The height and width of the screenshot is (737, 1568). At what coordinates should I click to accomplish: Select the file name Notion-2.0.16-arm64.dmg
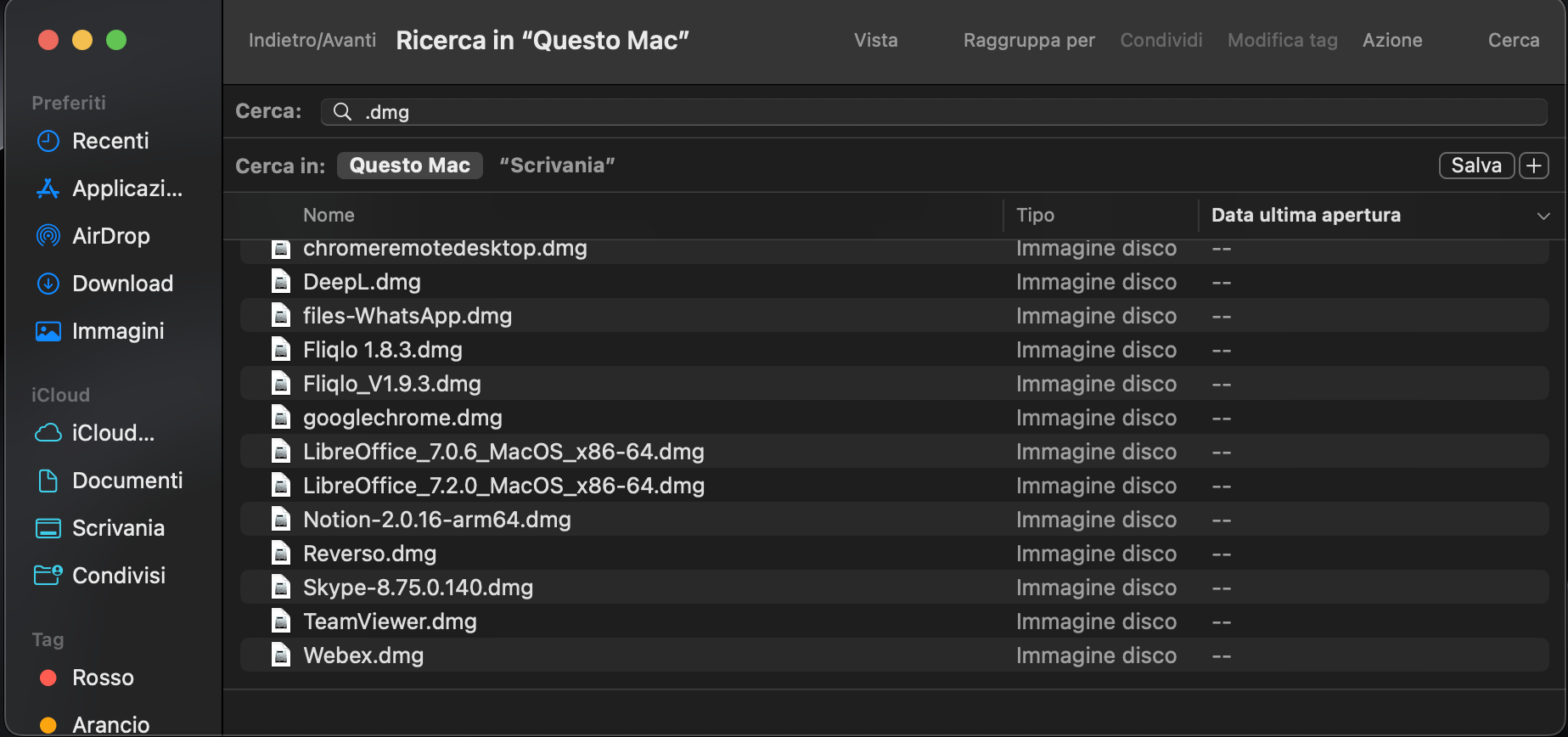click(437, 520)
